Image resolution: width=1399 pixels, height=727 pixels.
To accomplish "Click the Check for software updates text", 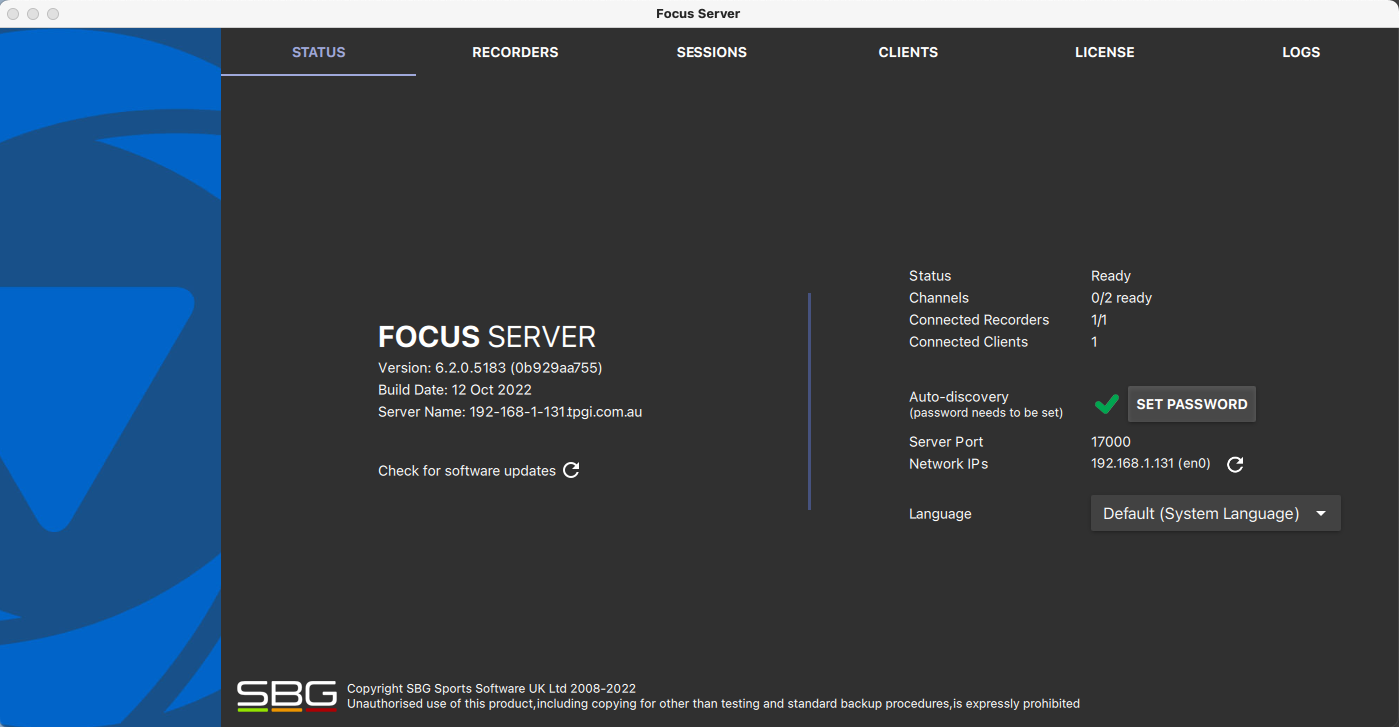I will [467, 471].
